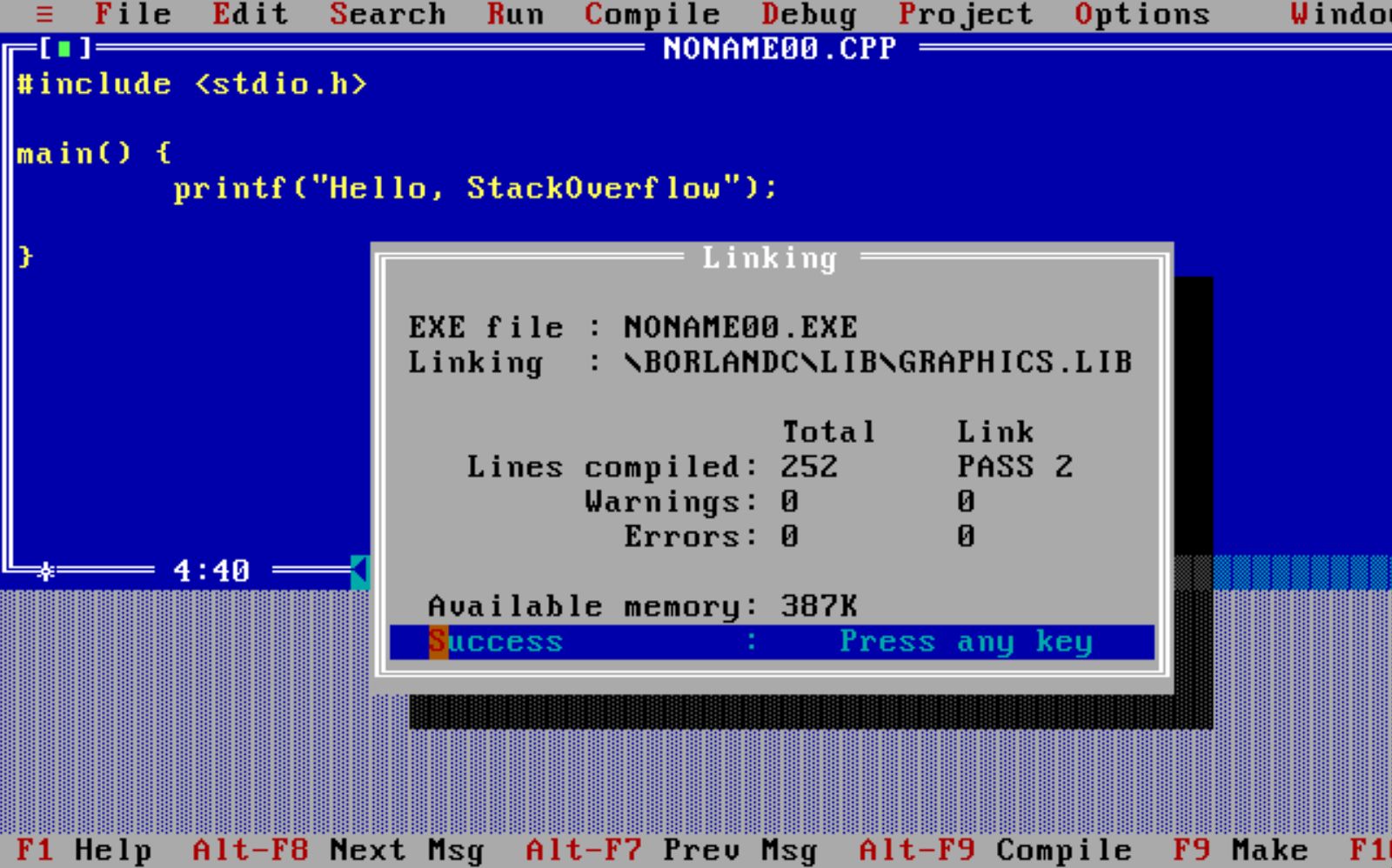Open the Debug menu

pos(807,14)
